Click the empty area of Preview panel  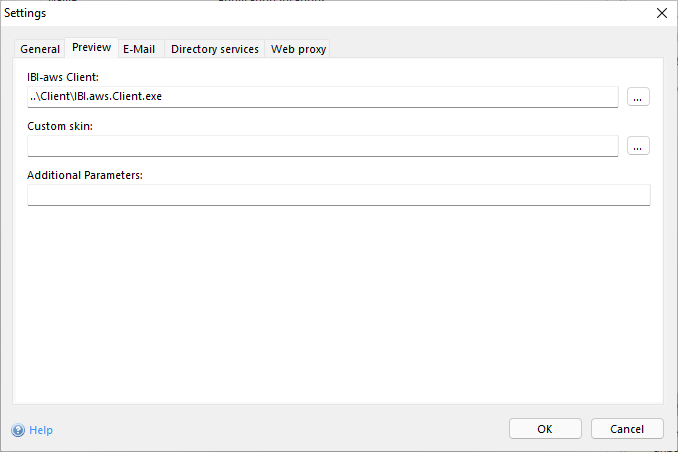click(x=338, y=300)
